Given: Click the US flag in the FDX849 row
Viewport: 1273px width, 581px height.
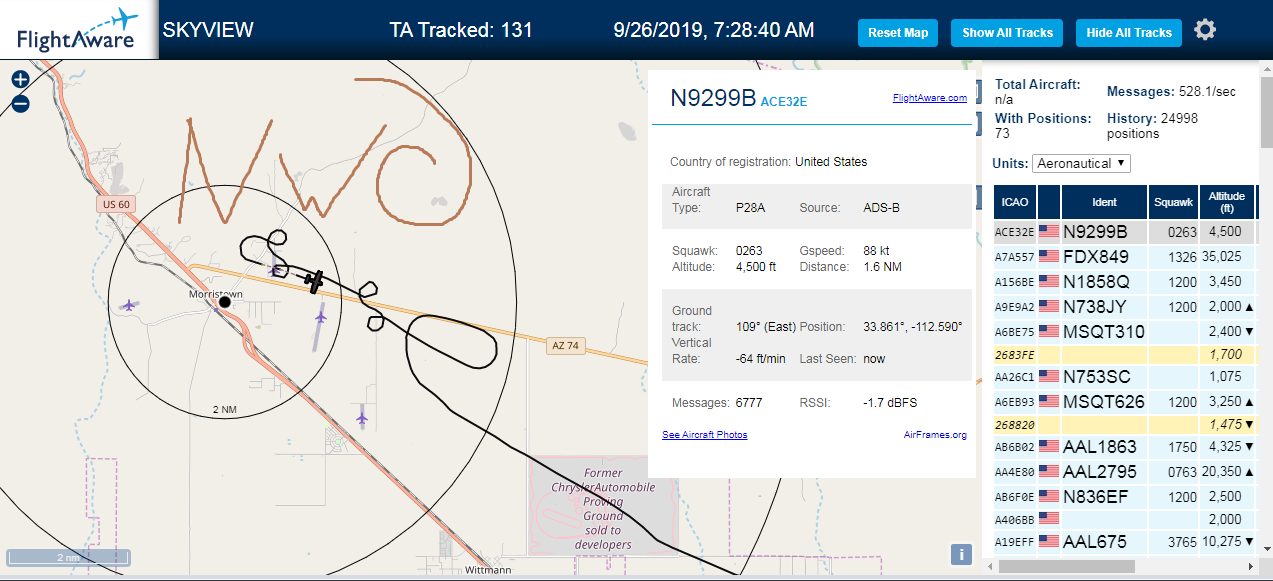Looking at the screenshot, I should tap(1049, 257).
